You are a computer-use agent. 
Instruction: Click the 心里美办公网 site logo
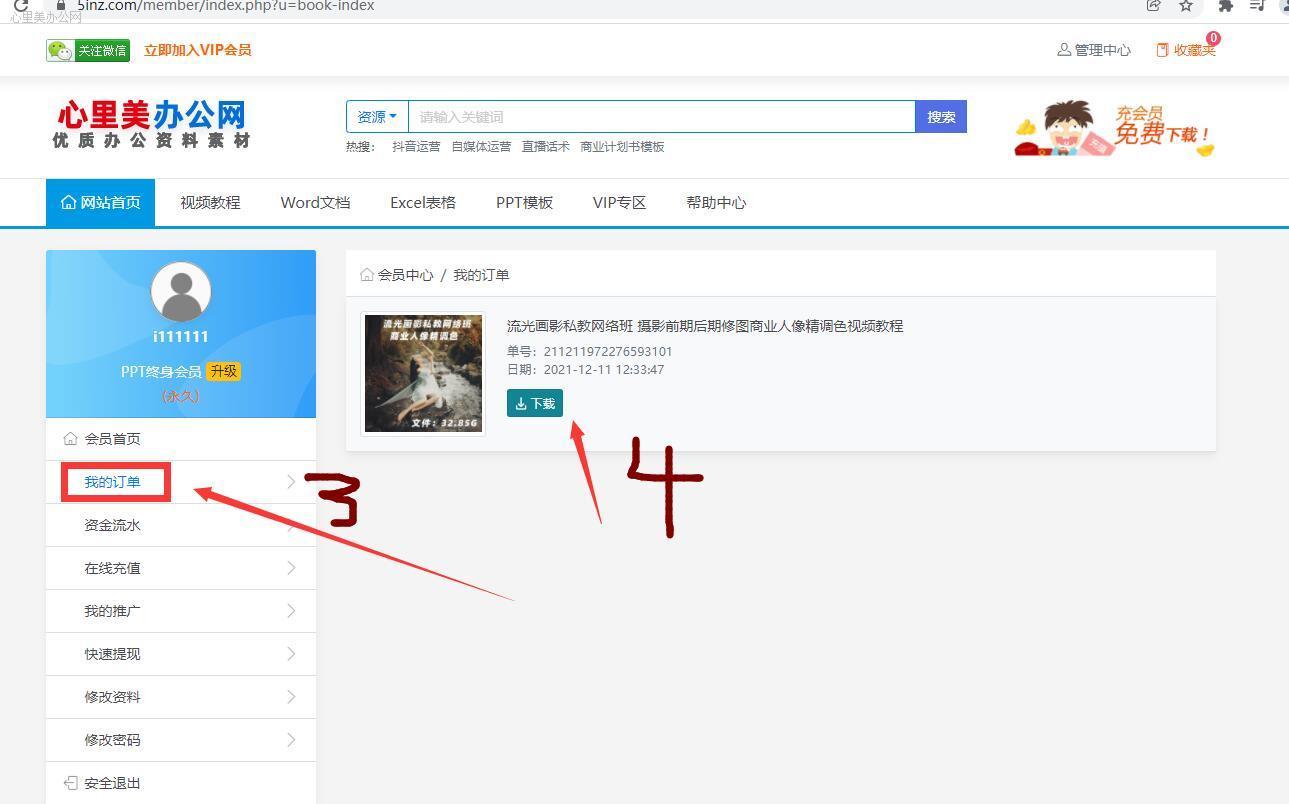tap(151, 125)
